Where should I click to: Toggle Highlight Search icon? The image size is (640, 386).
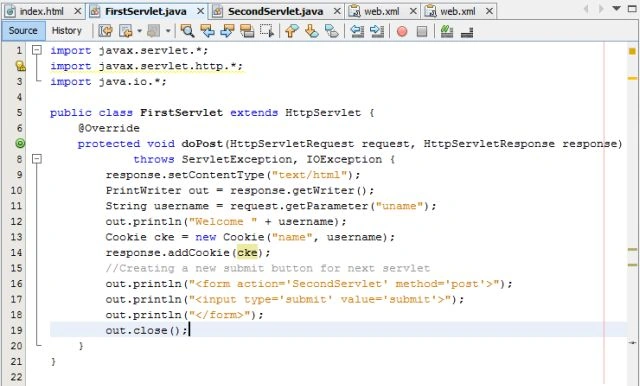[x=247, y=31]
